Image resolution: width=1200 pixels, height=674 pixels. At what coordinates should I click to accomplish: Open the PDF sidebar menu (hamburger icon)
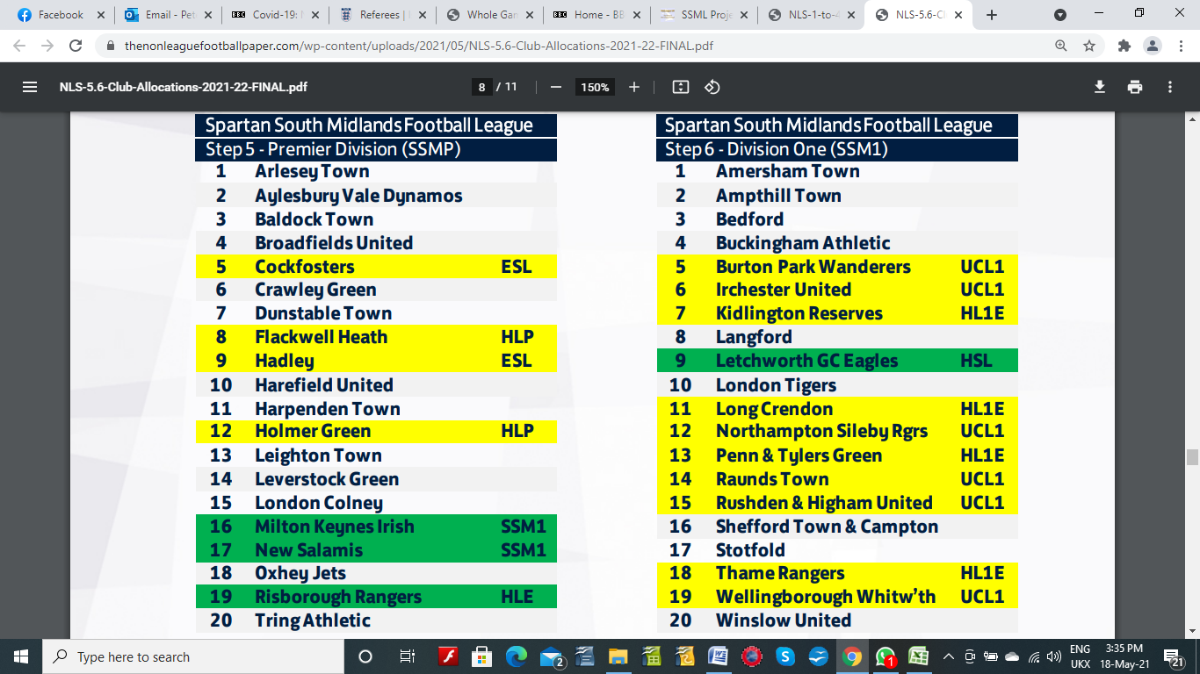pyautogui.click(x=30, y=87)
